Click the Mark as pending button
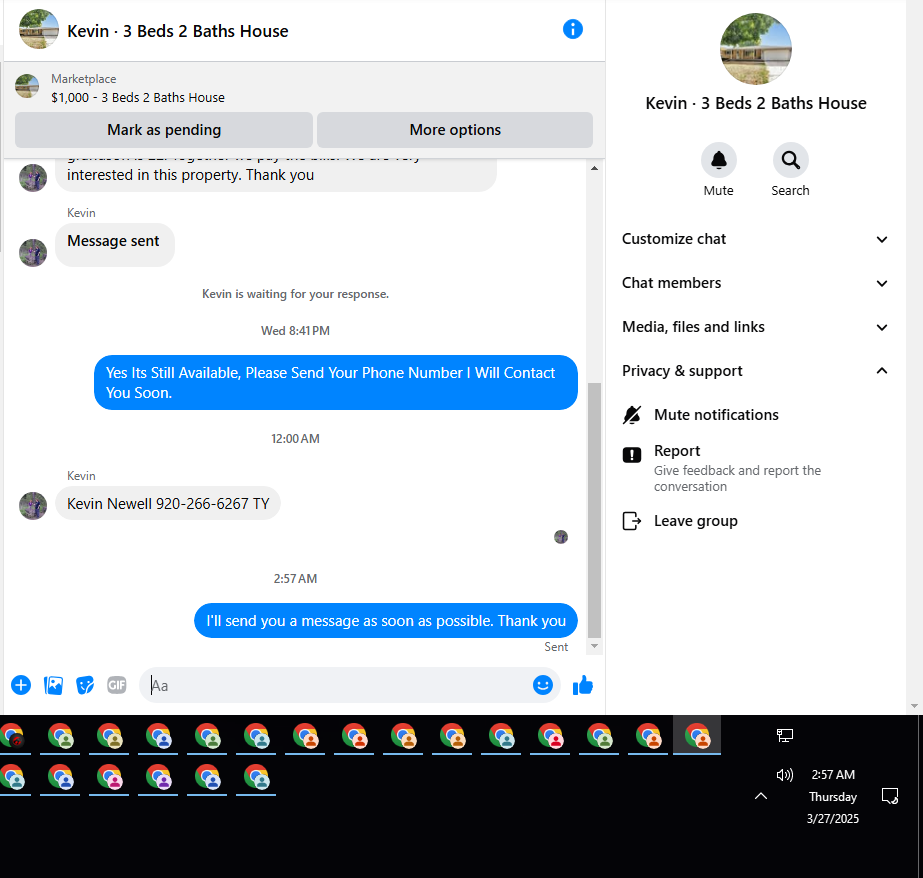 [164, 129]
